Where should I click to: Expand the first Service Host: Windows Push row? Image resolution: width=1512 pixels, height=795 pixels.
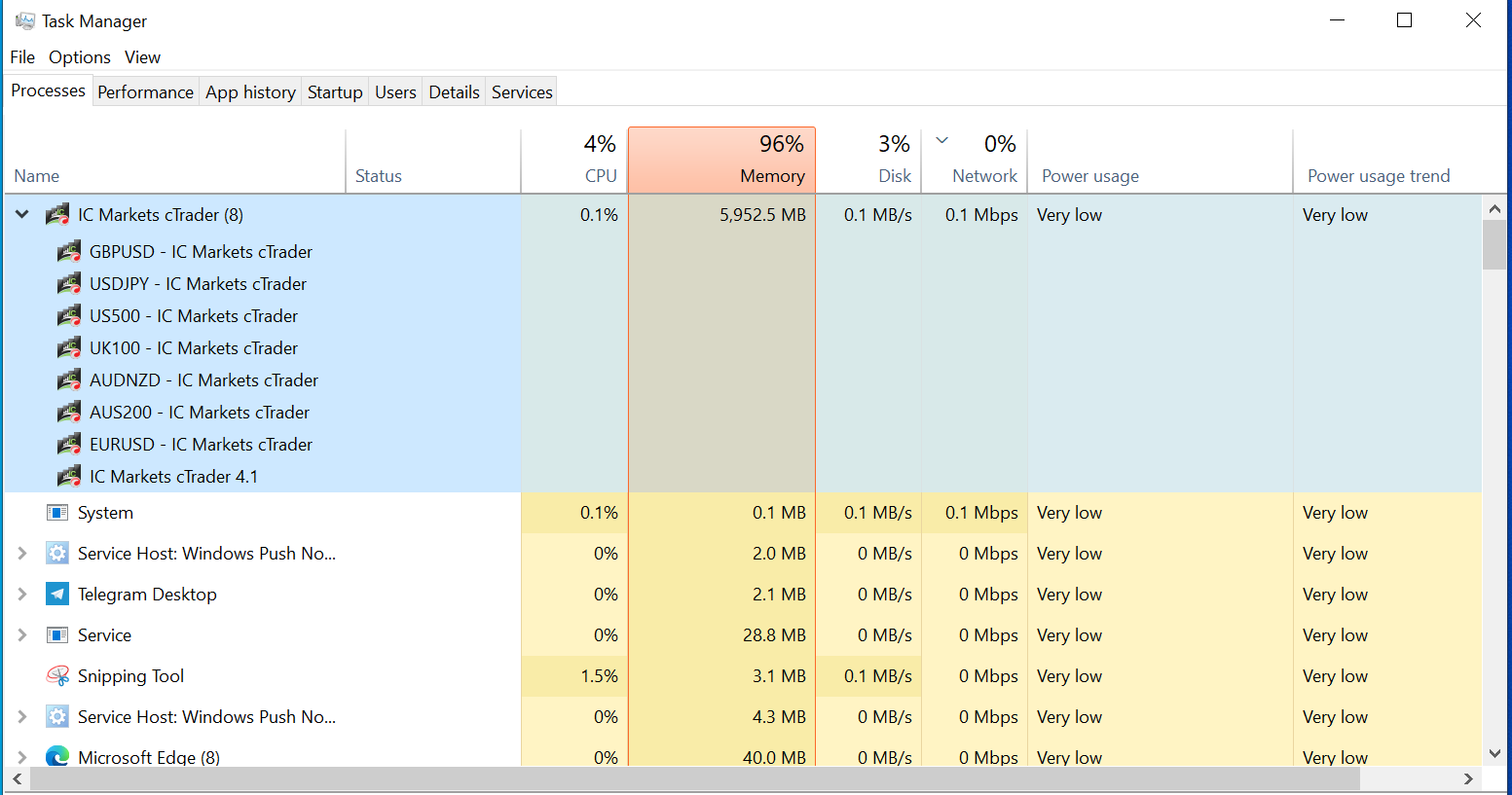22,554
